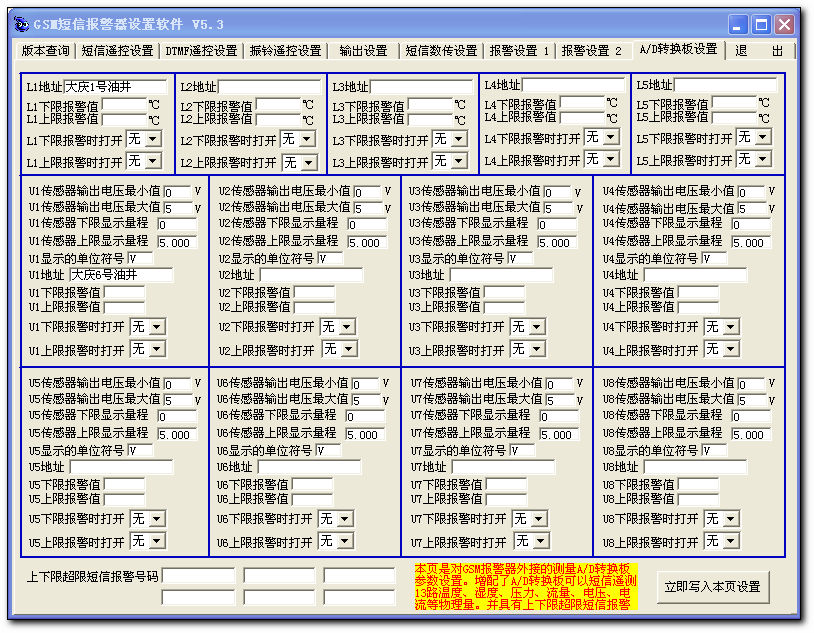Switch to 短信遥控设置 tab
The image size is (814, 633).
117,50
